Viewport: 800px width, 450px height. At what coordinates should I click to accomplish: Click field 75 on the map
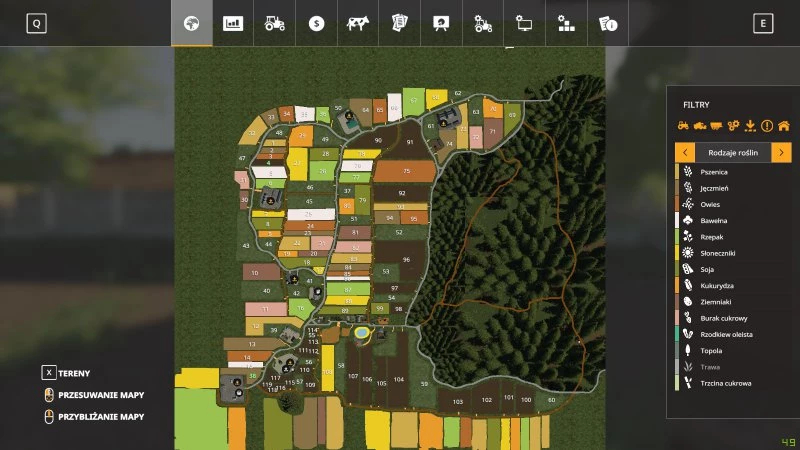click(406, 172)
